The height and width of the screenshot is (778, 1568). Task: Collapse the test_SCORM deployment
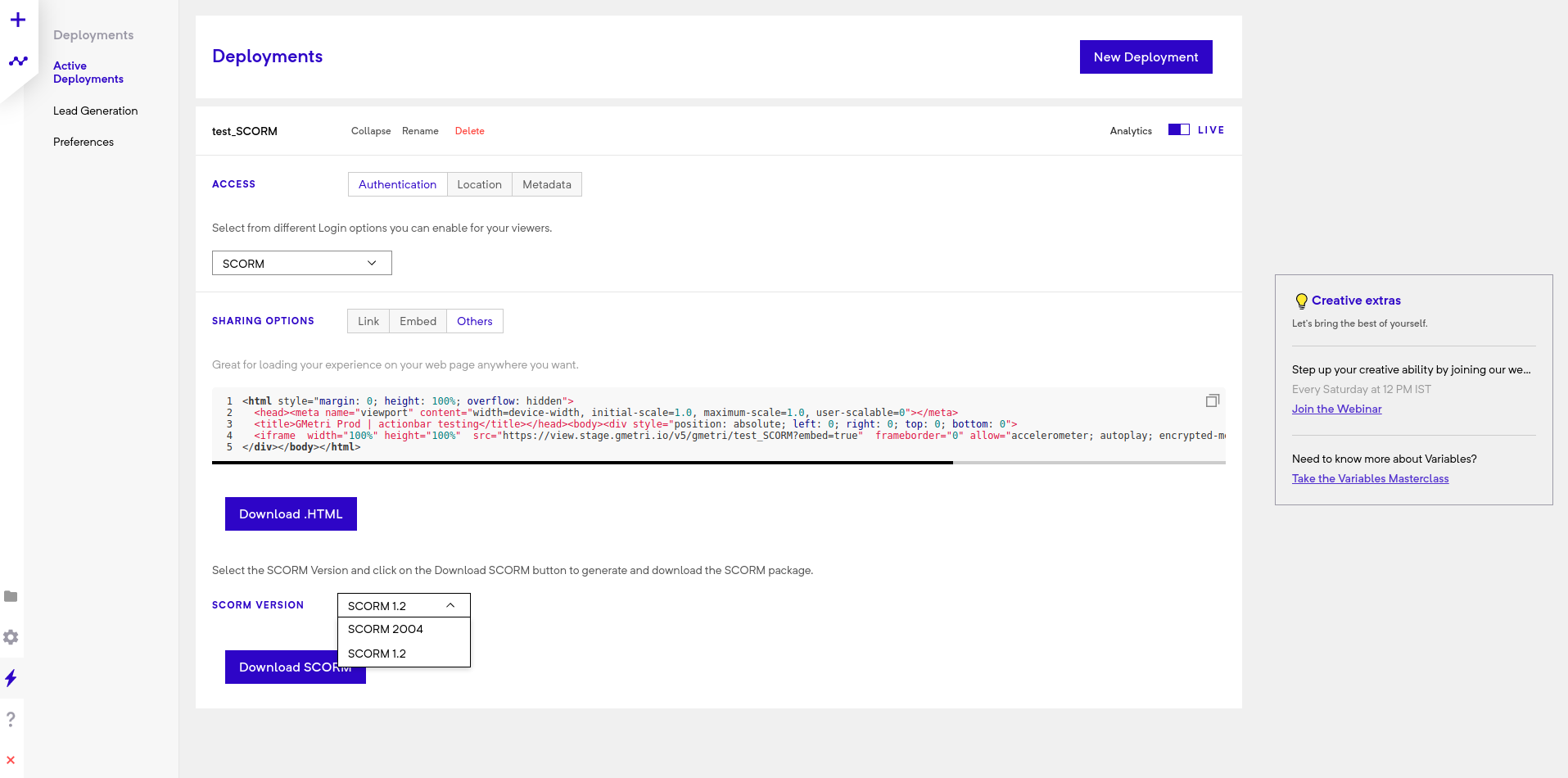pos(371,131)
